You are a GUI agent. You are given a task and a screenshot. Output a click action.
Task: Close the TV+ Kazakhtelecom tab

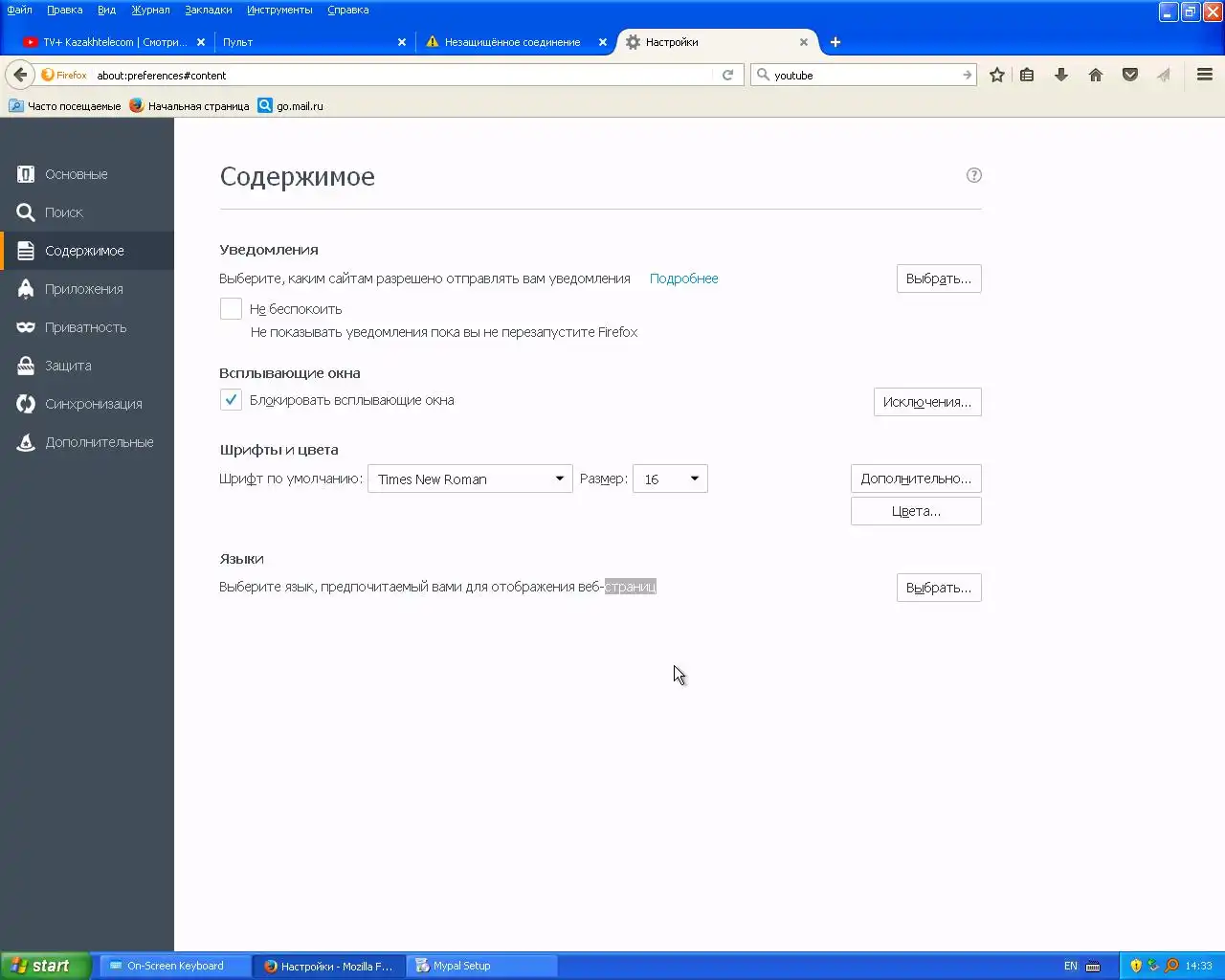click(x=201, y=42)
